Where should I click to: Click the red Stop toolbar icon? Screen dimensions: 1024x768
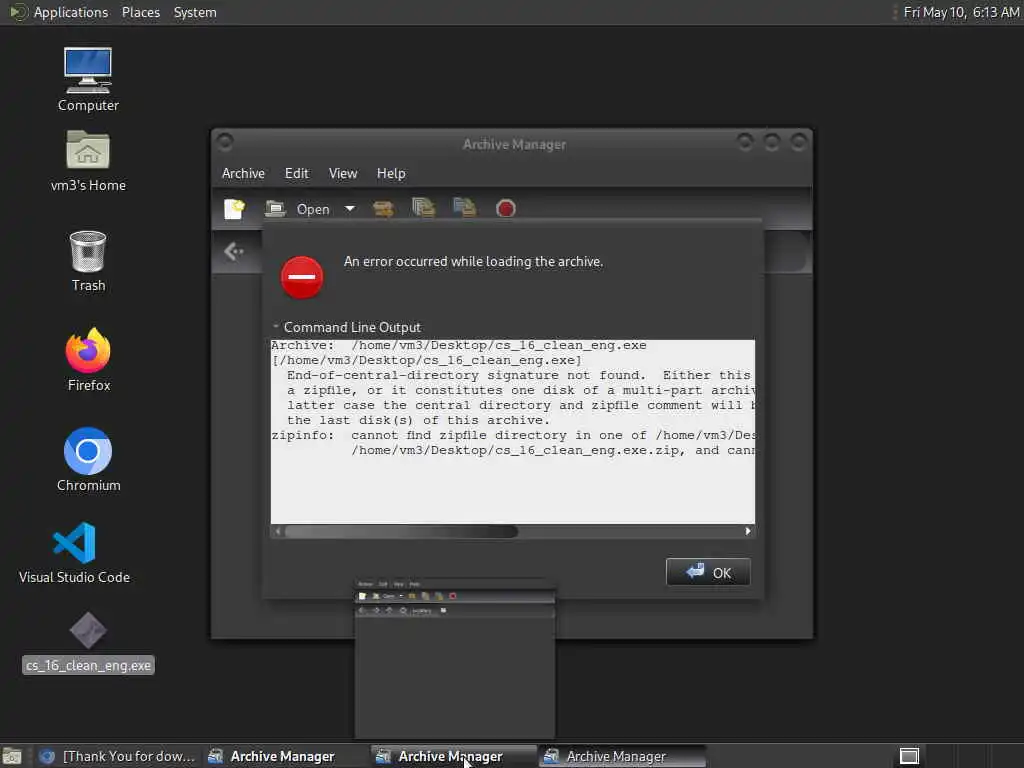[505, 209]
